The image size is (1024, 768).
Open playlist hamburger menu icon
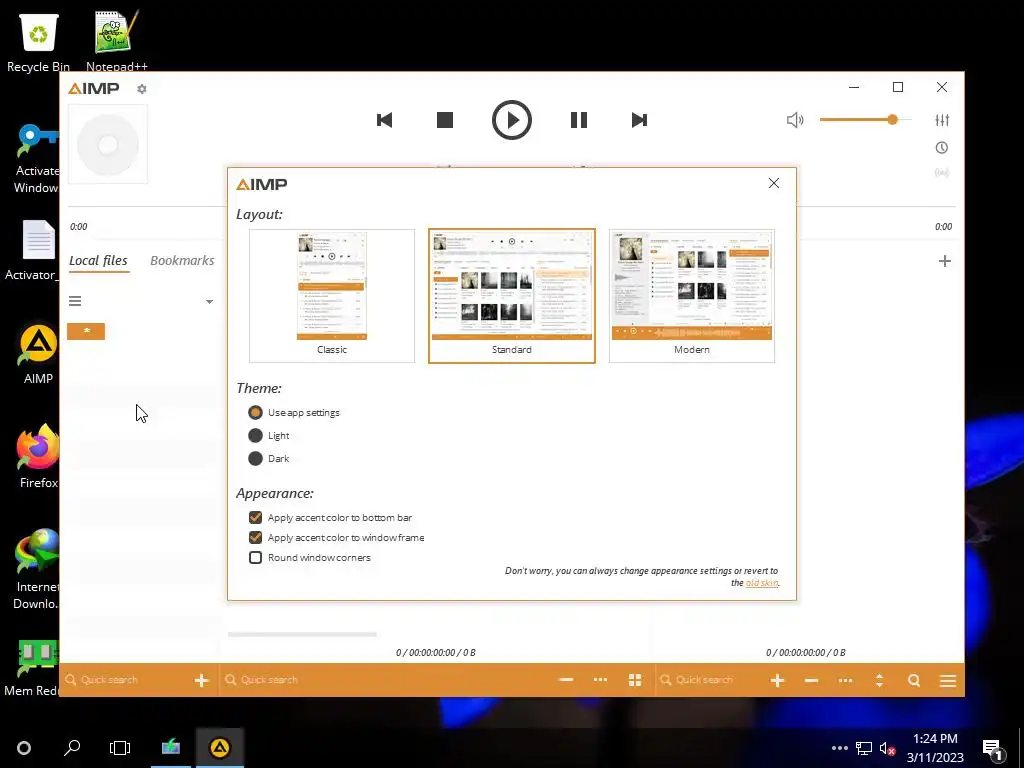point(948,680)
